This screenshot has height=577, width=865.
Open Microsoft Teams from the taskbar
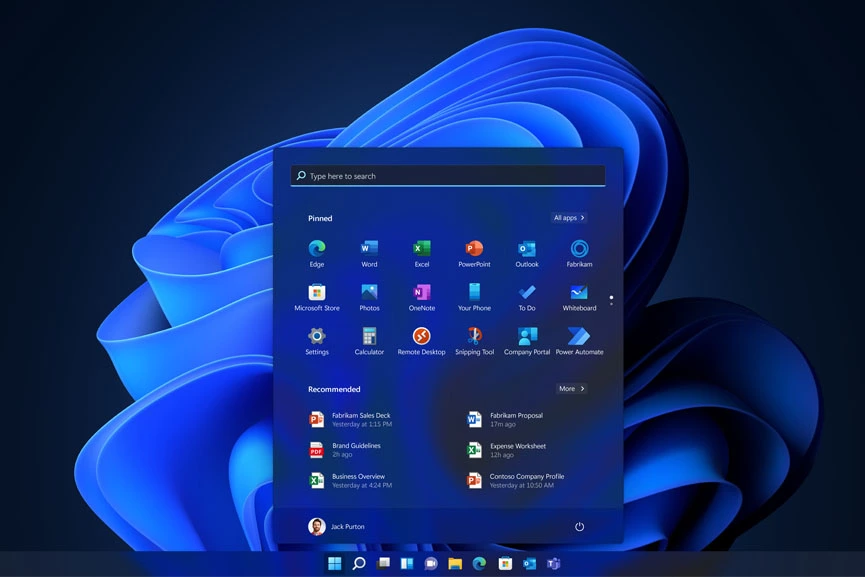point(552,563)
